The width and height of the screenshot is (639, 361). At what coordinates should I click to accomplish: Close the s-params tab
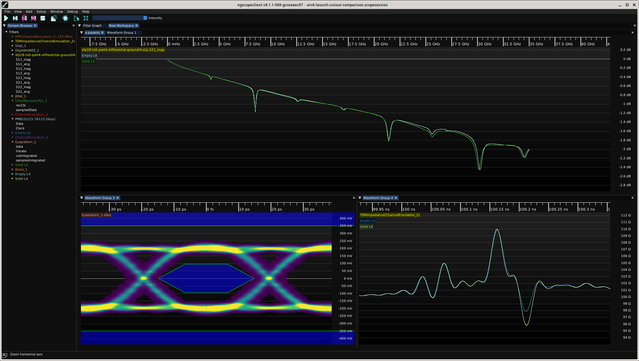tap(102, 32)
